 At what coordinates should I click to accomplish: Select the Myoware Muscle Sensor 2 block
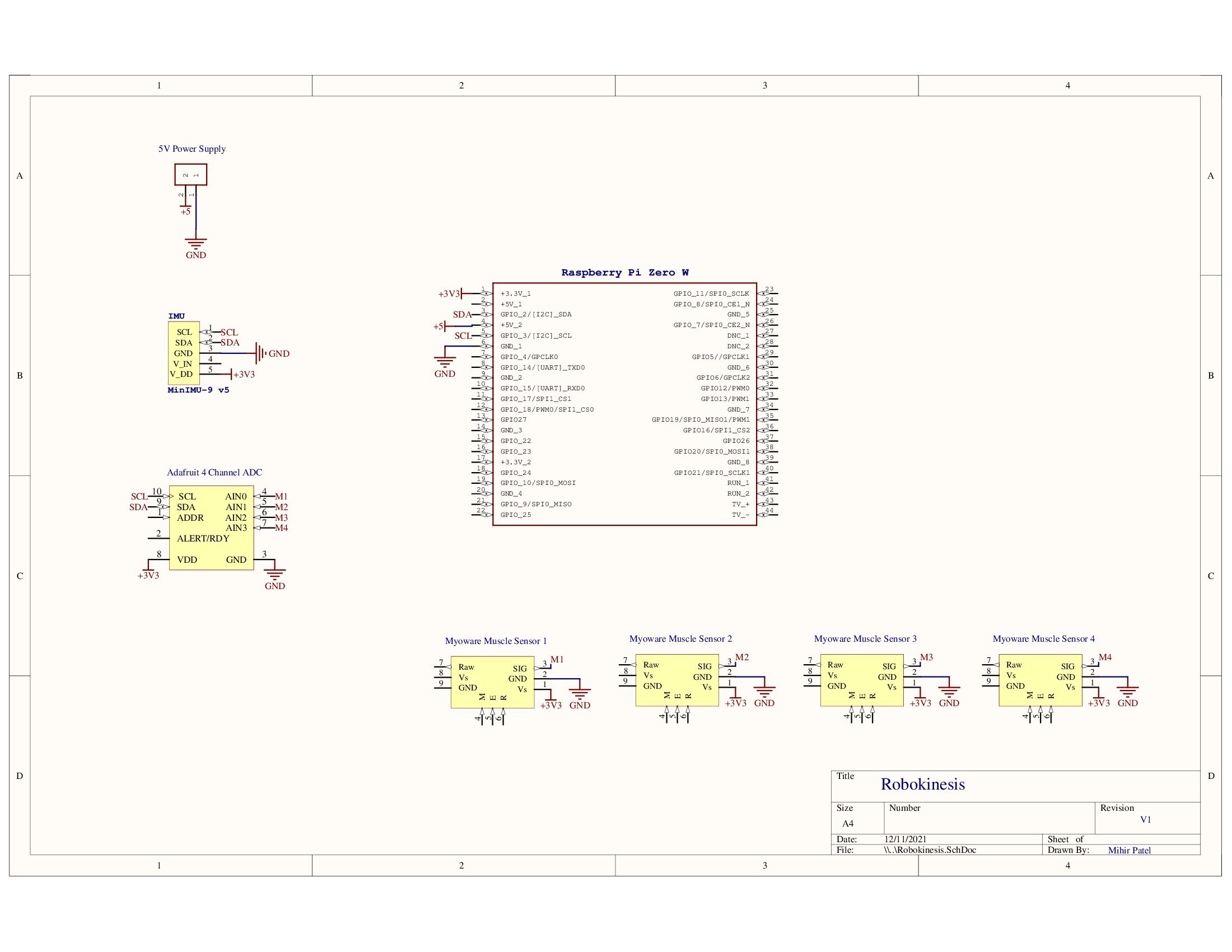[x=677, y=680]
